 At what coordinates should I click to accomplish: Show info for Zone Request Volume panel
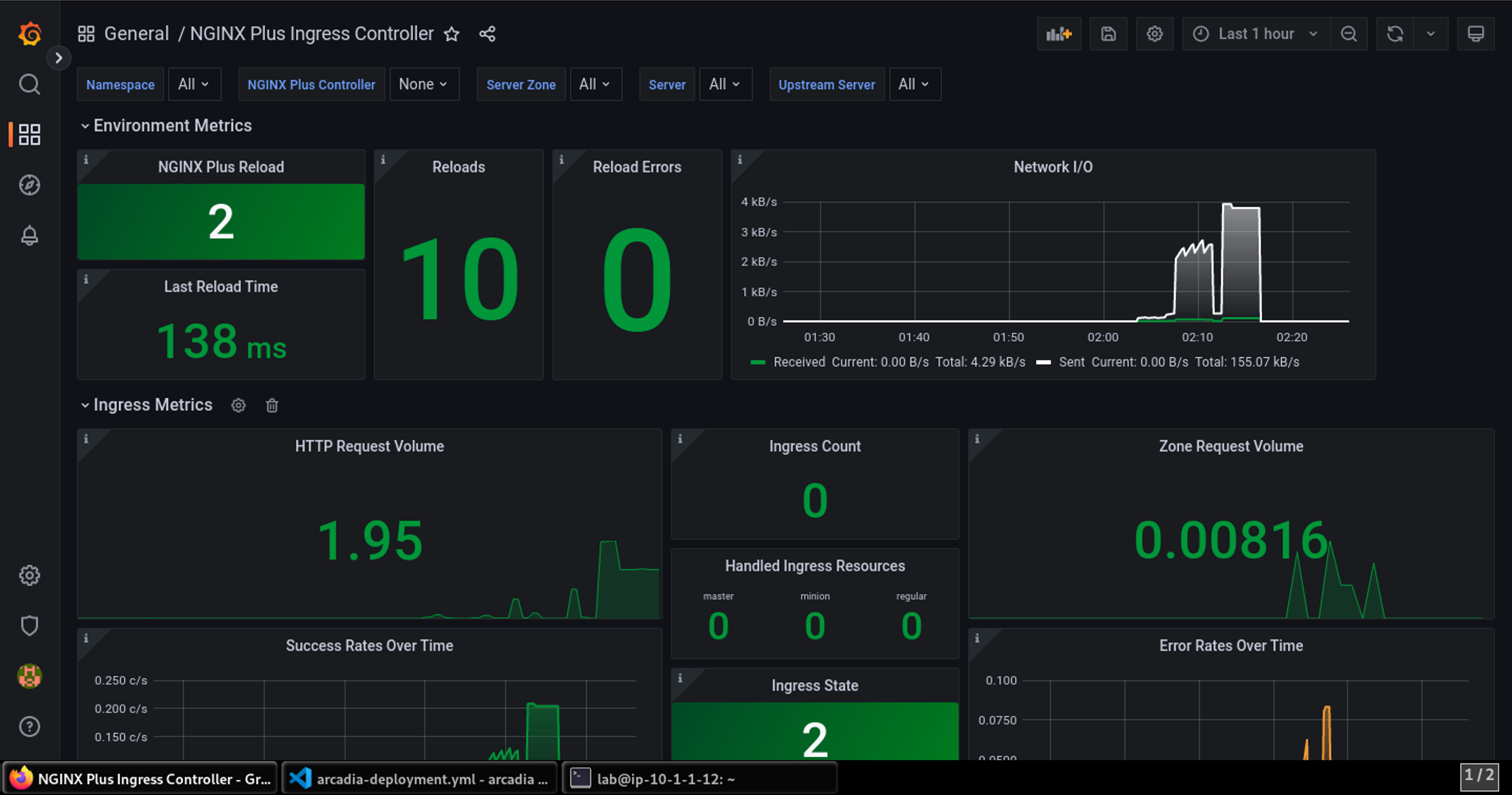[x=977, y=439]
